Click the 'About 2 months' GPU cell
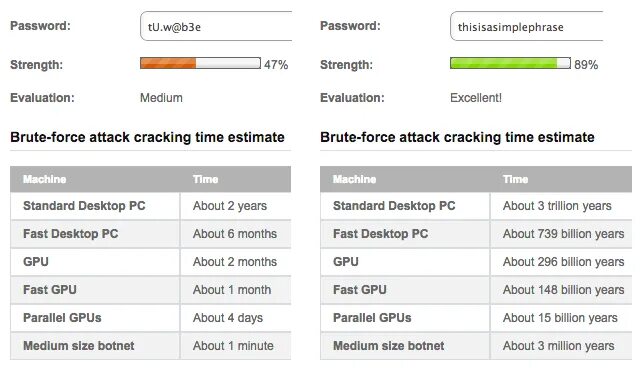 [236, 262]
